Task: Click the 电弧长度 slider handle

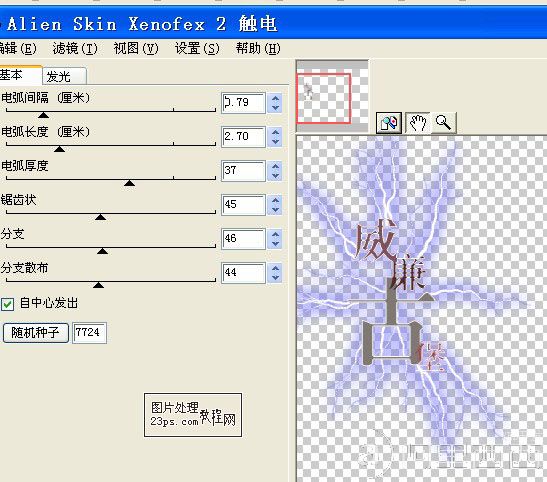Action: click(x=60, y=149)
